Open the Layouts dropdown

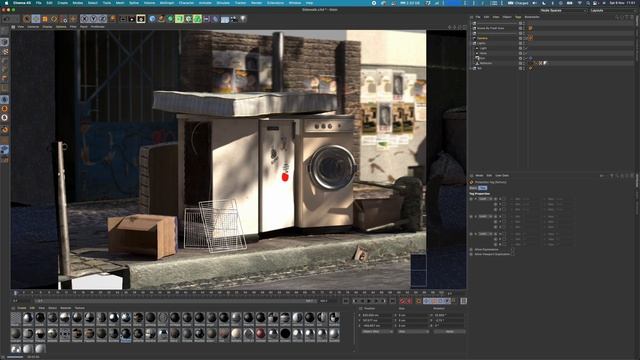(x=613, y=11)
